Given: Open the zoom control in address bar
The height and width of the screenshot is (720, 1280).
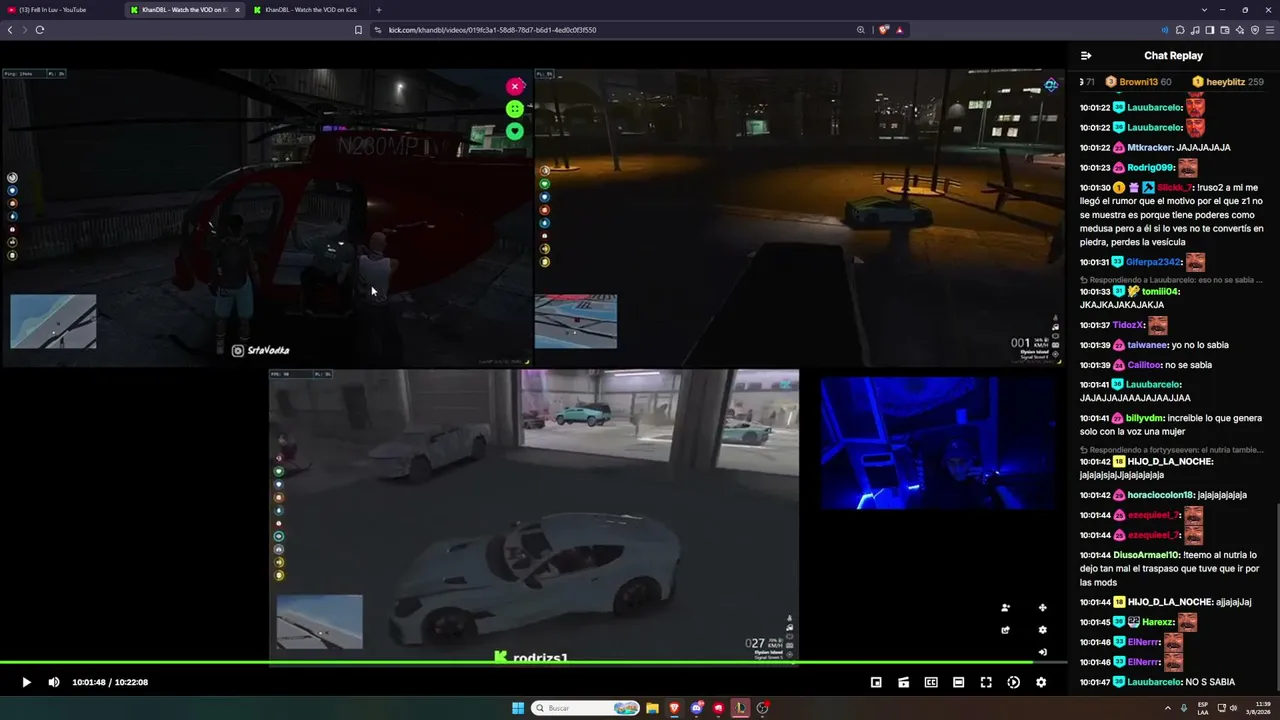Looking at the screenshot, I should click(x=861, y=30).
